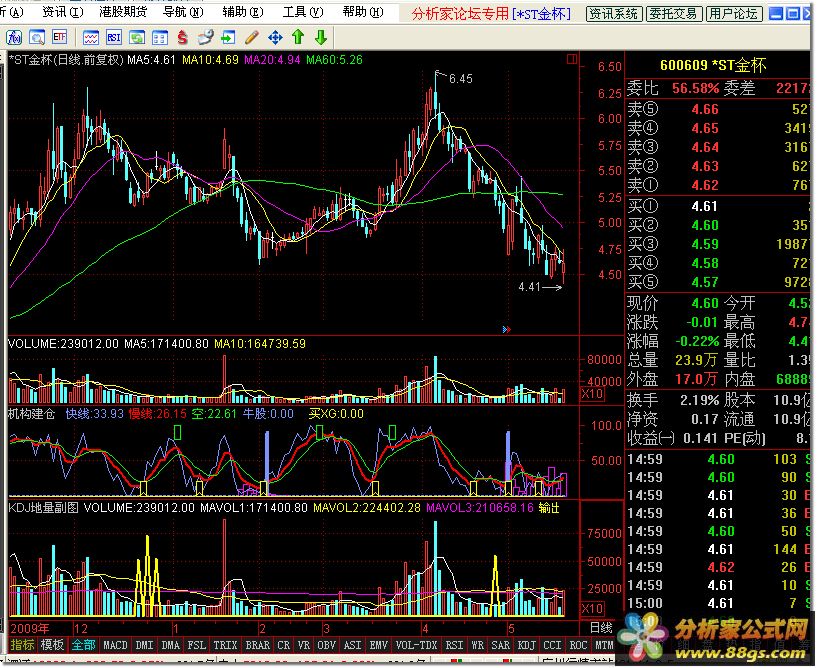Image resolution: width=817 pixels, height=668 pixels.
Task: Select the DMA indicator tab
Action: coord(170,645)
